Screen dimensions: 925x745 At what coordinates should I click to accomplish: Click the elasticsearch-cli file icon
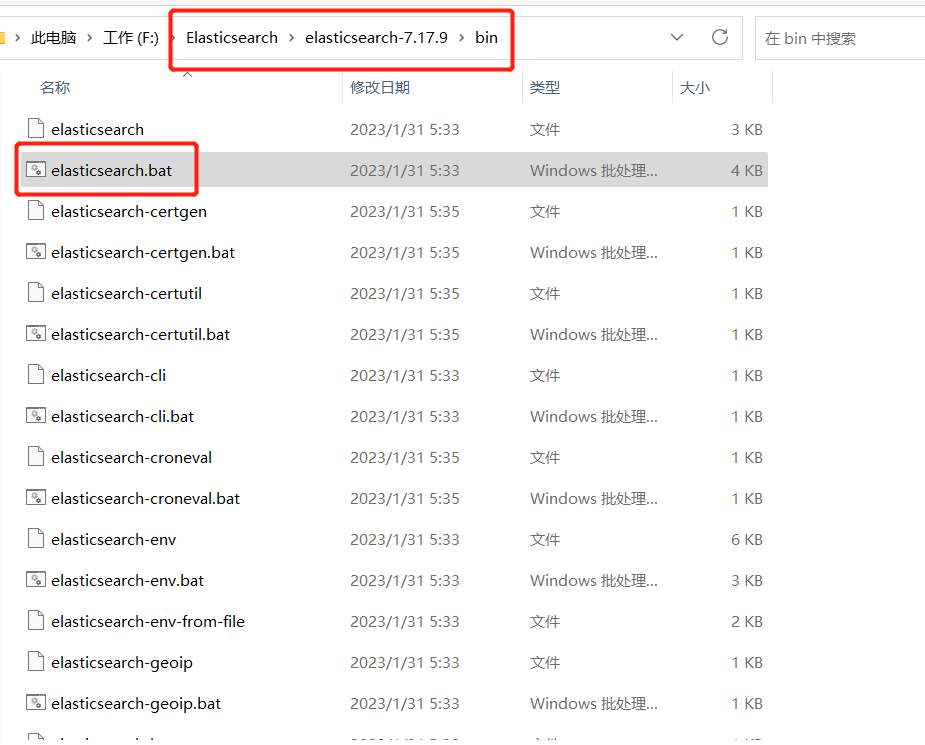tap(36, 375)
